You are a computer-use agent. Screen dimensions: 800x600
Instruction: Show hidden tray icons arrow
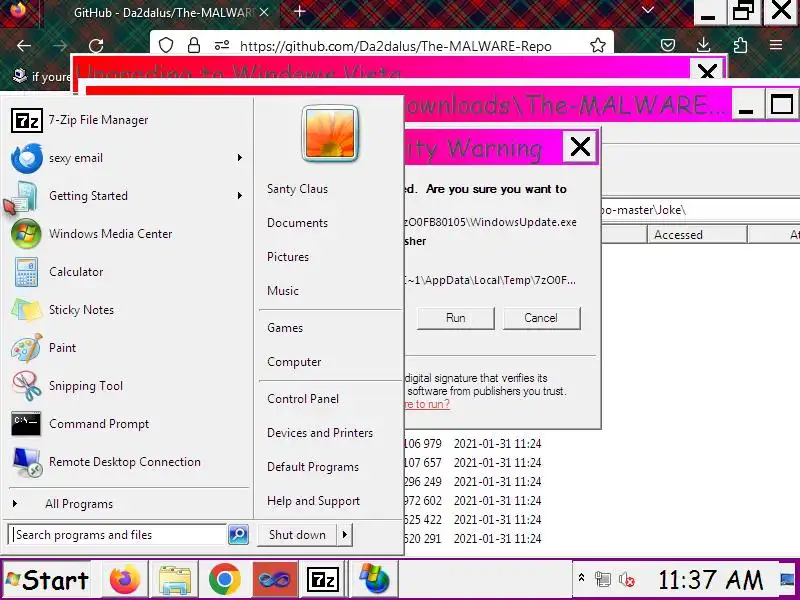click(x=581, y=578)
